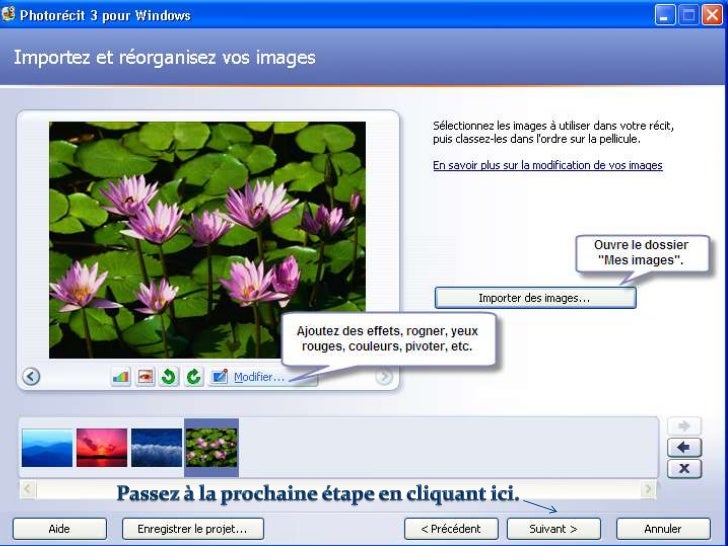Select the blue mountains thumbnail
728x546 pixels.
47,448
